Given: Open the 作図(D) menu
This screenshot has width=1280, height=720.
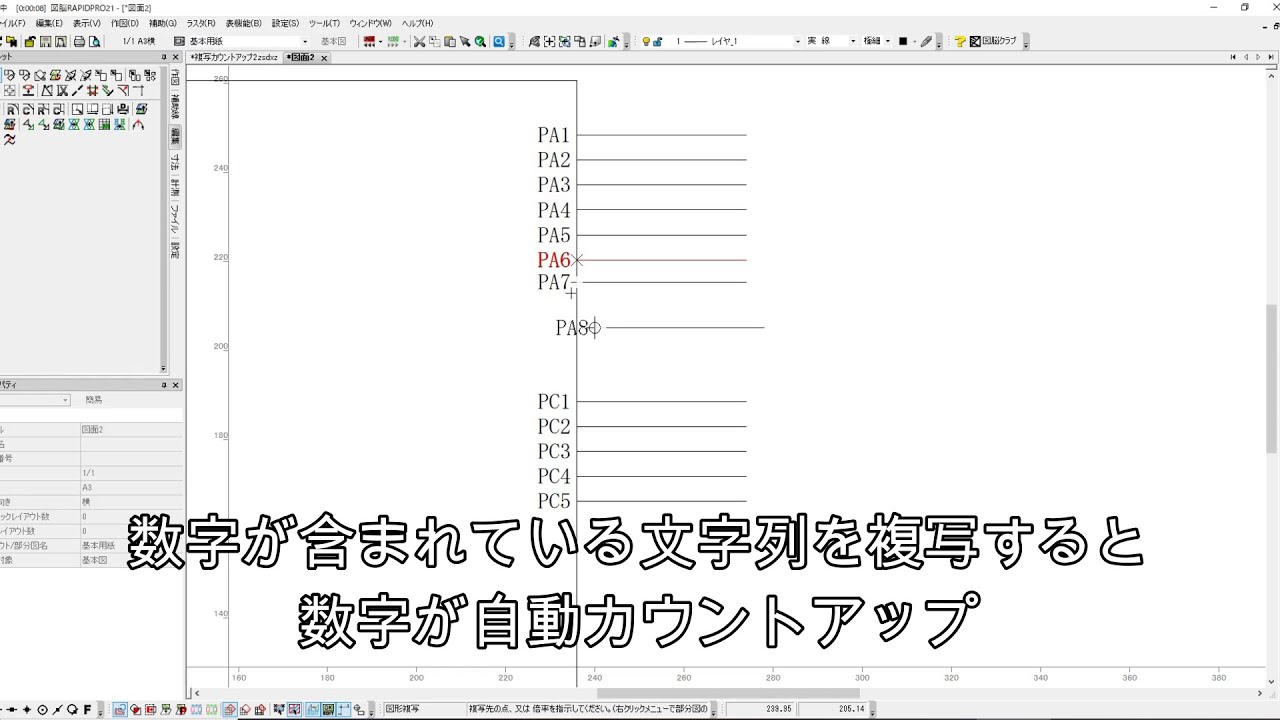Looking at the screenshot, I should (x=127, y=23).
